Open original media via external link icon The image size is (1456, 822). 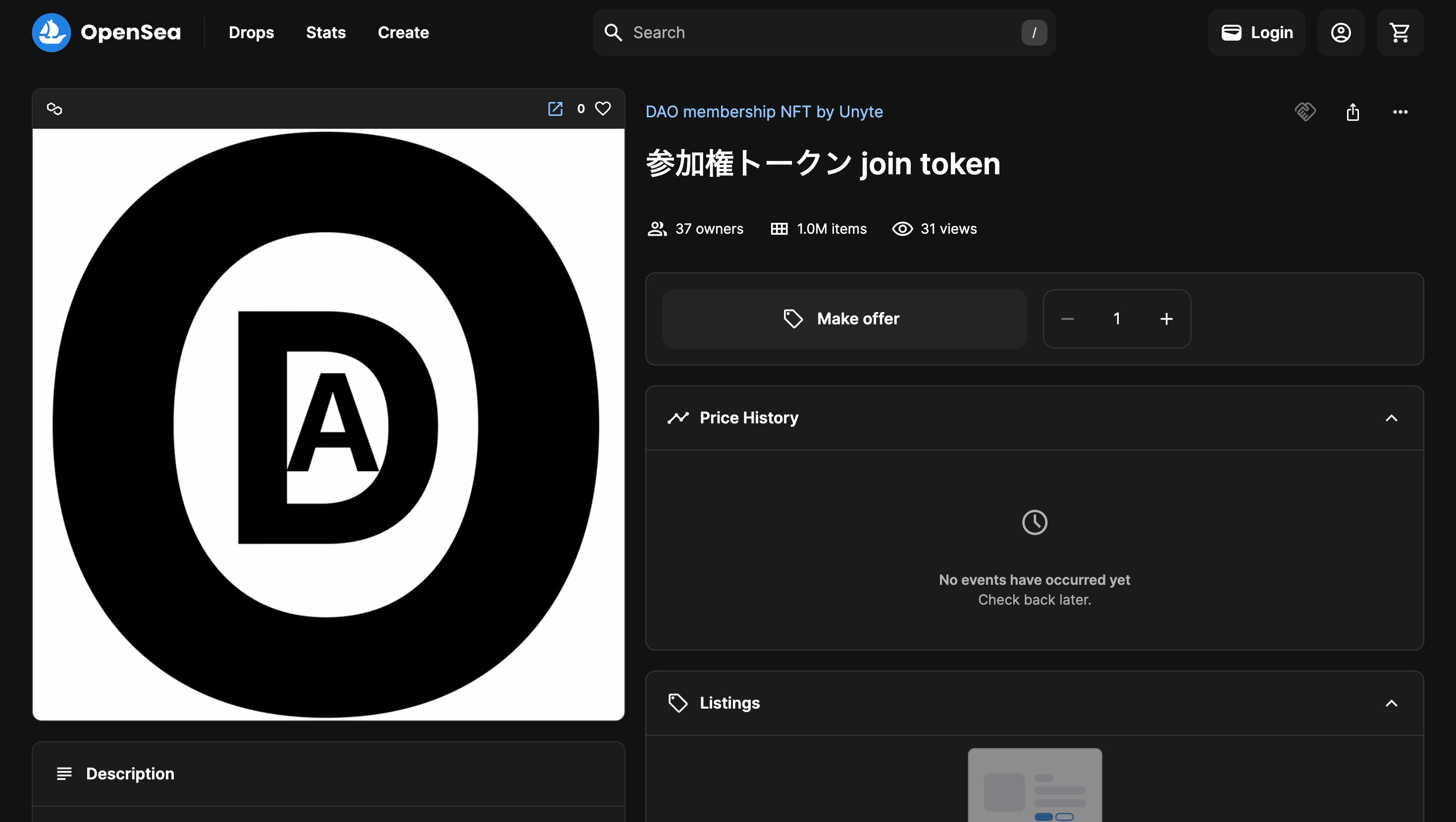point(555,108)
